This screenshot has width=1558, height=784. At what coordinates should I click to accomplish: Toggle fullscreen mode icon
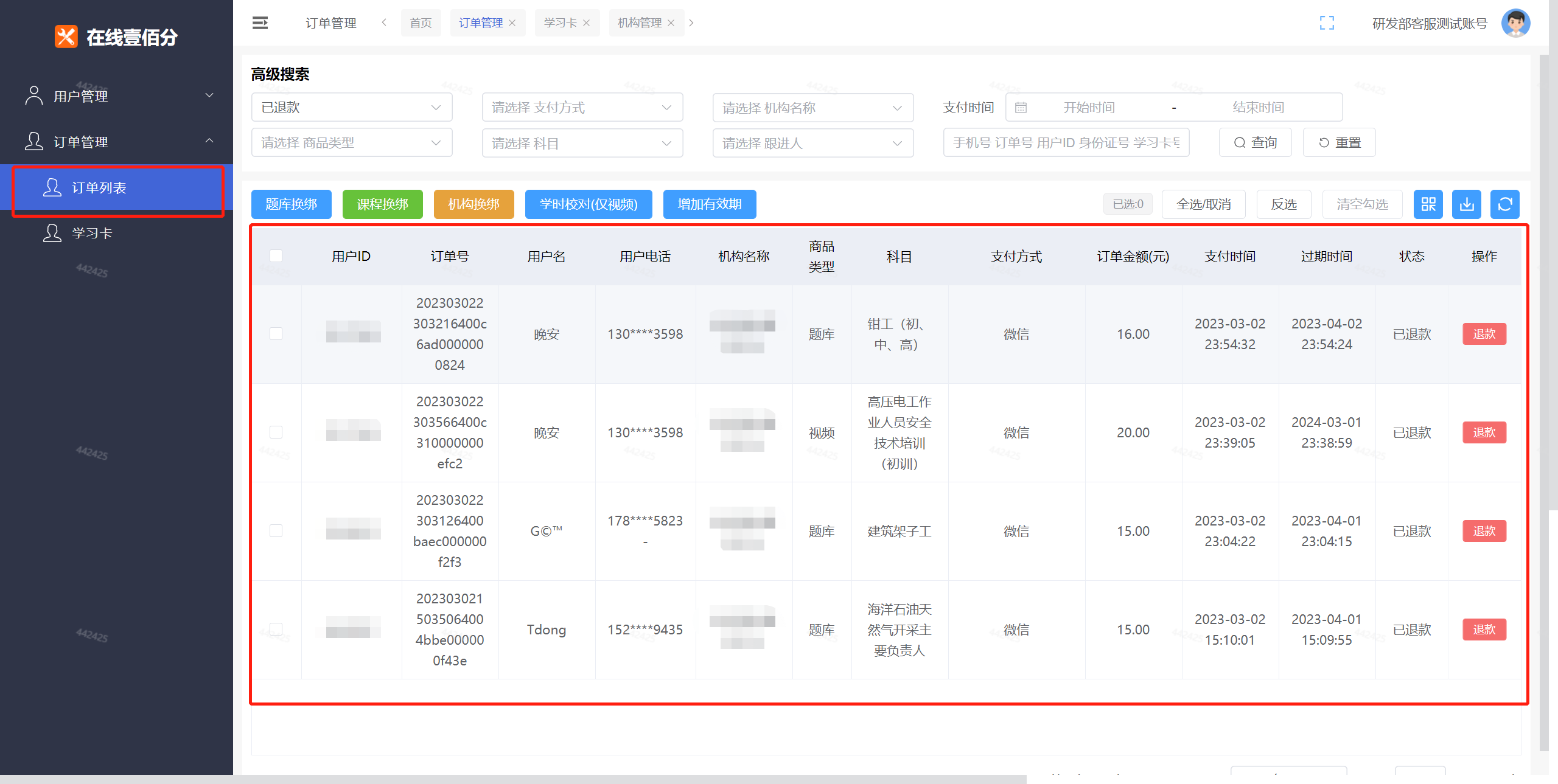click(x=1327, y=23)
